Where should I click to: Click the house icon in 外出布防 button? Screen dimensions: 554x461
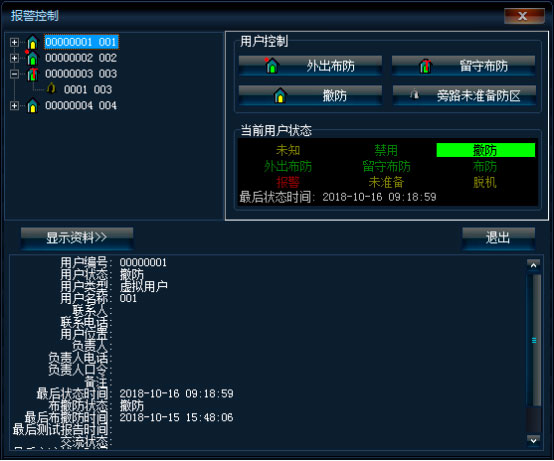tap(272, 66)
